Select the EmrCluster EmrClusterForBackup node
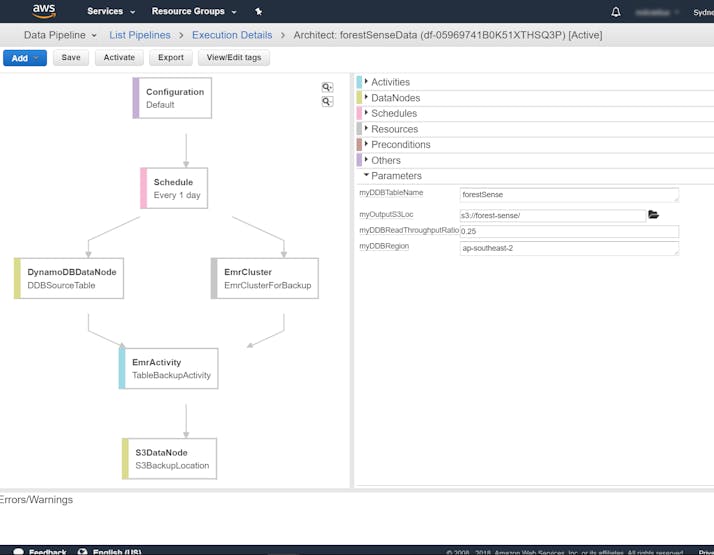The image size is (714, 555). (x=265, y=278)
